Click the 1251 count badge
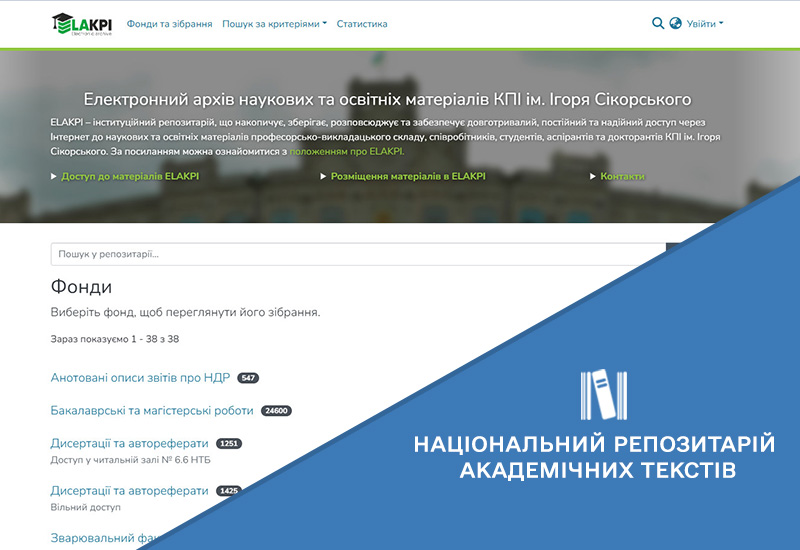 coord(229,443)
